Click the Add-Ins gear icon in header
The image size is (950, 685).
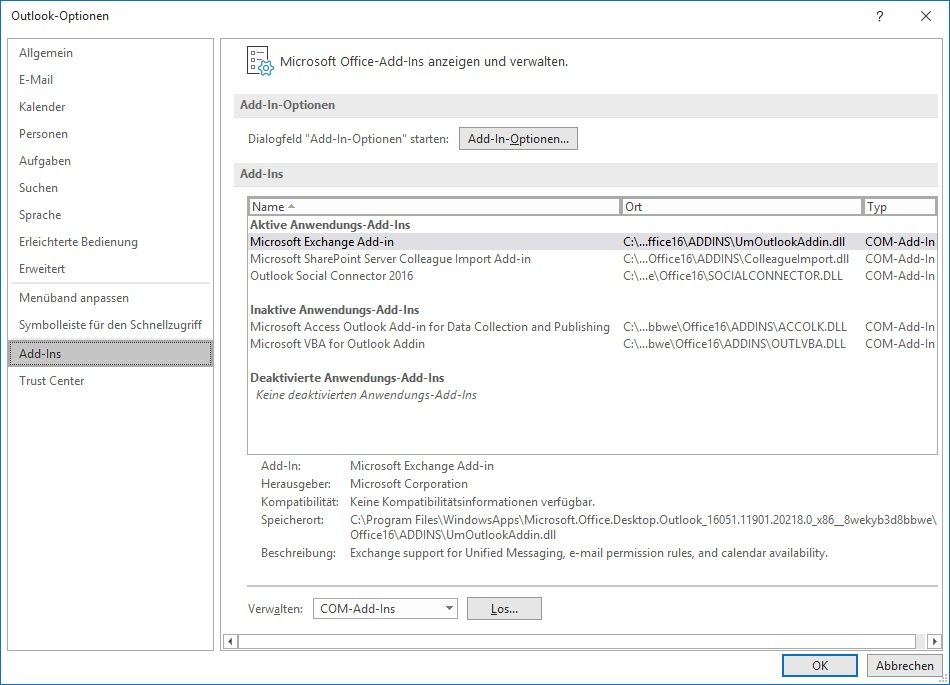click(260, 61)
